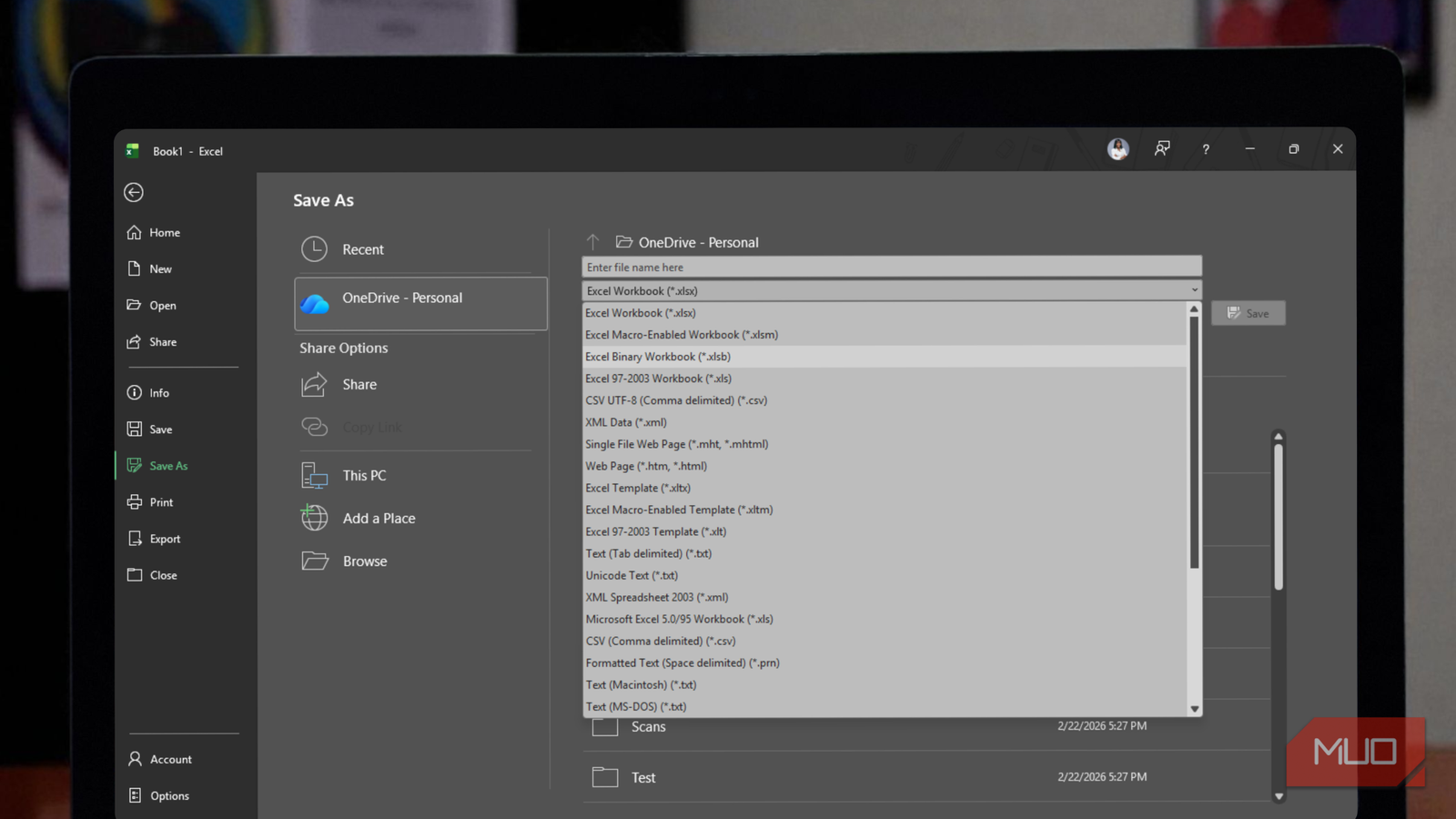
Task: Collapse the file type dropdown
Action: coord(1194,290)
